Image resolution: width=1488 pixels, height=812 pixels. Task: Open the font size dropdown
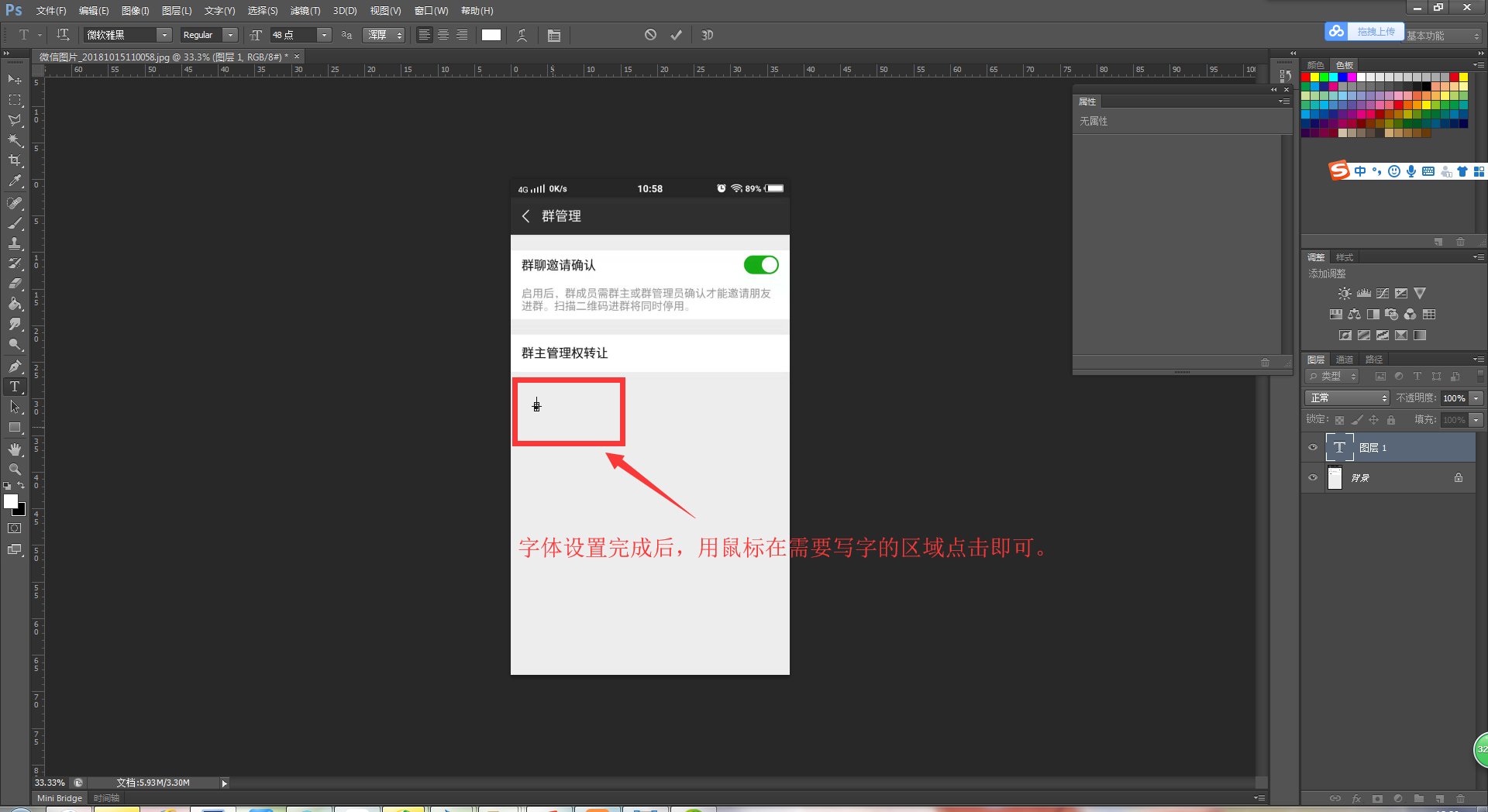[325, 35]
